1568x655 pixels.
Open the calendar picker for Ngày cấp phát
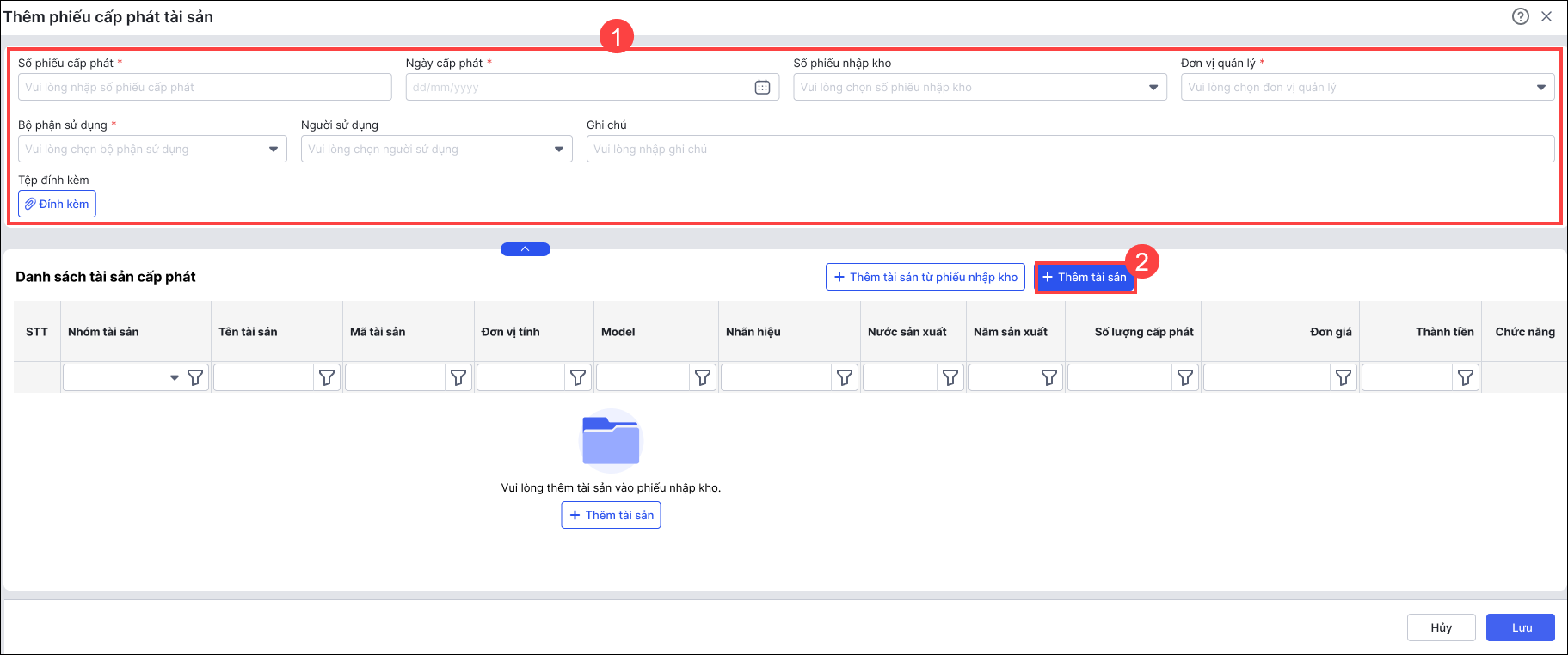pos(762,87)
